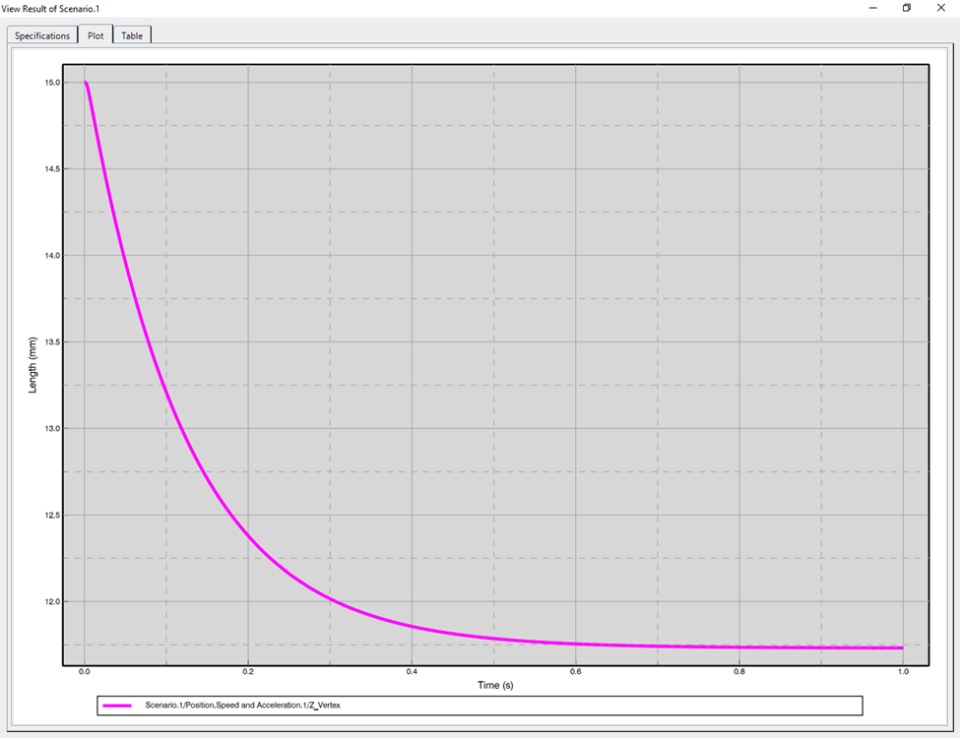960x738 pixels.
Task: Click the Length (mm) axis label
Action: 32,365
